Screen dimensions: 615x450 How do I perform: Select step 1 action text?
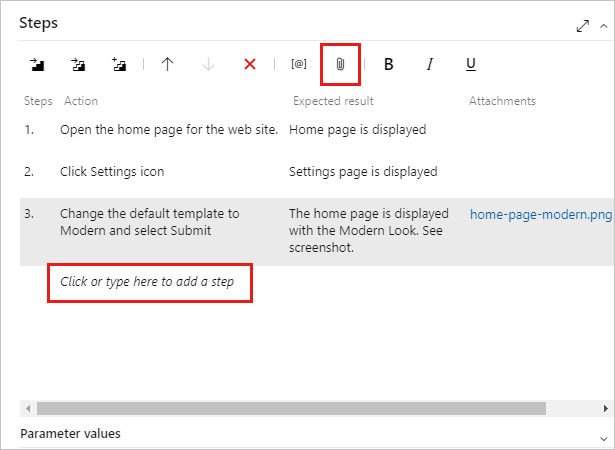(169, 129)
